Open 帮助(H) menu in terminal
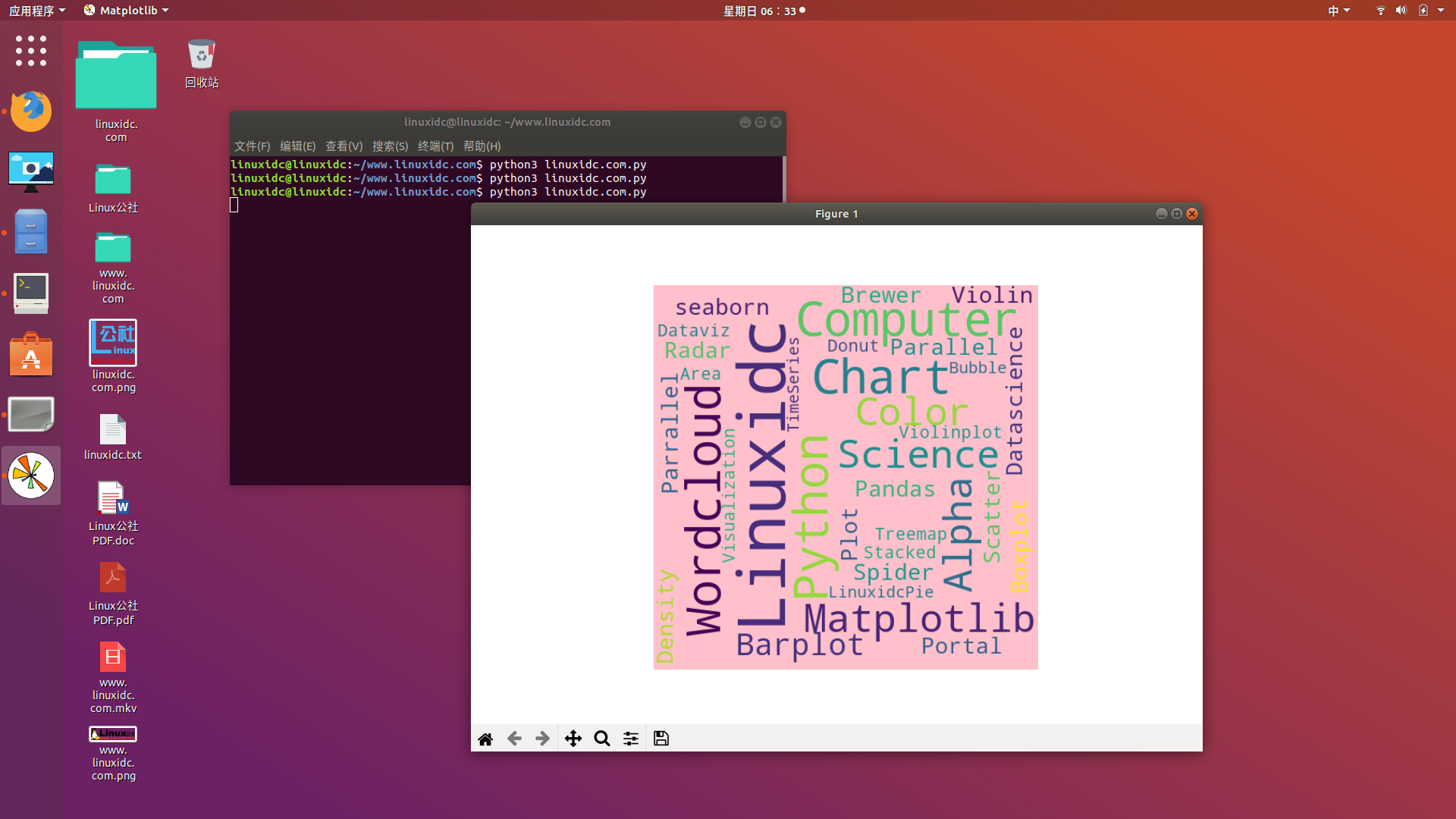This screenshot has width=1456, height=819. (x=482, y=146)
